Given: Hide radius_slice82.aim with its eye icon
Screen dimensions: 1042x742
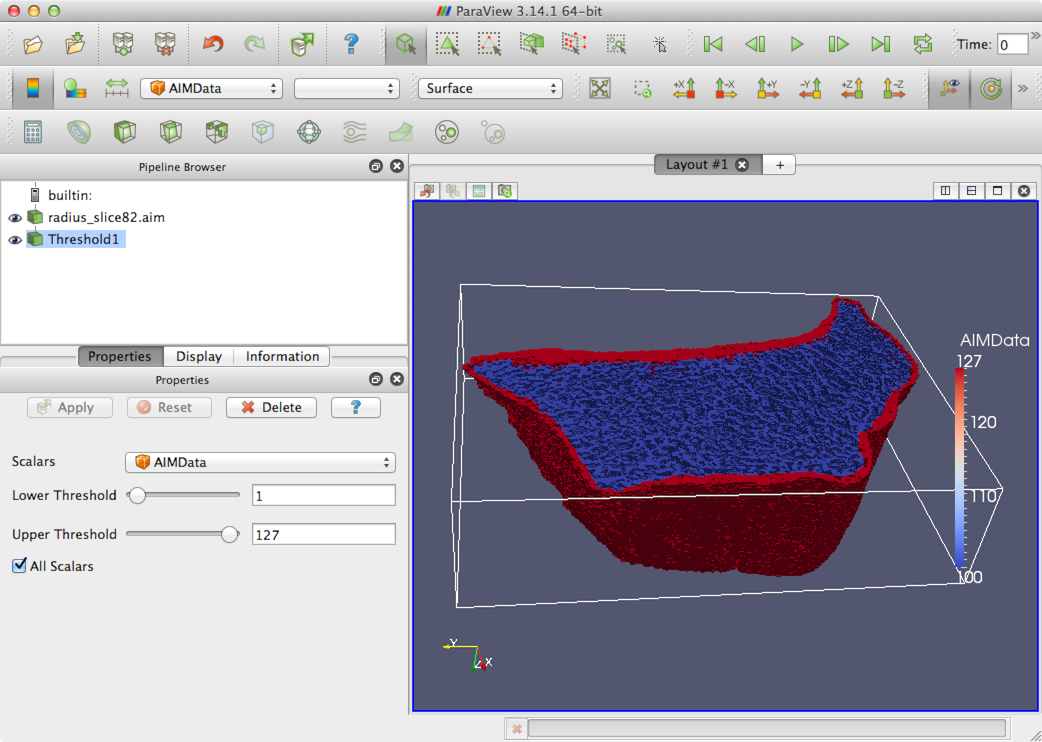Looking at the screenshot, I should pyautogui.click(x=15, y=218).
